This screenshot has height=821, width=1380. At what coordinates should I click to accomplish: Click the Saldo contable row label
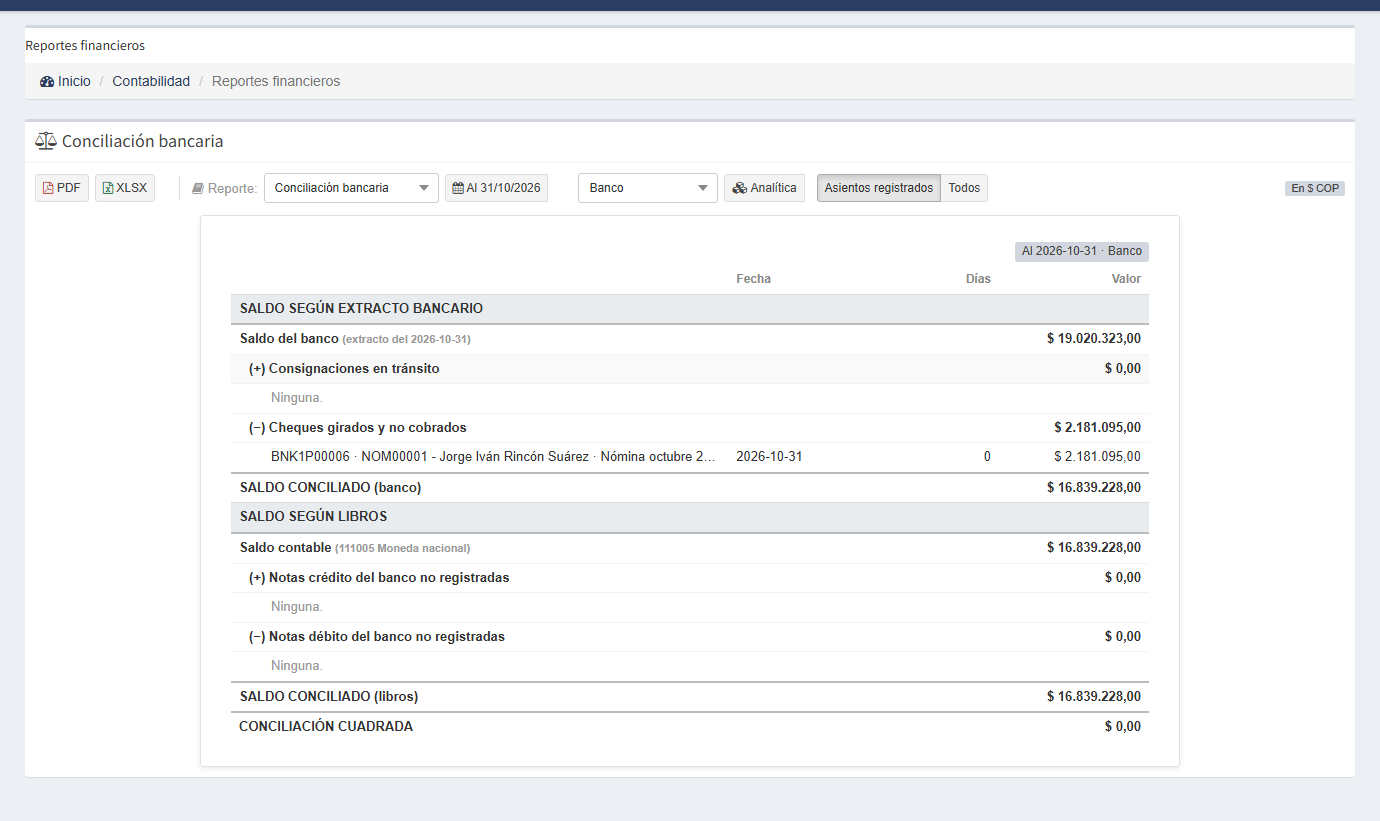[355, 548]
